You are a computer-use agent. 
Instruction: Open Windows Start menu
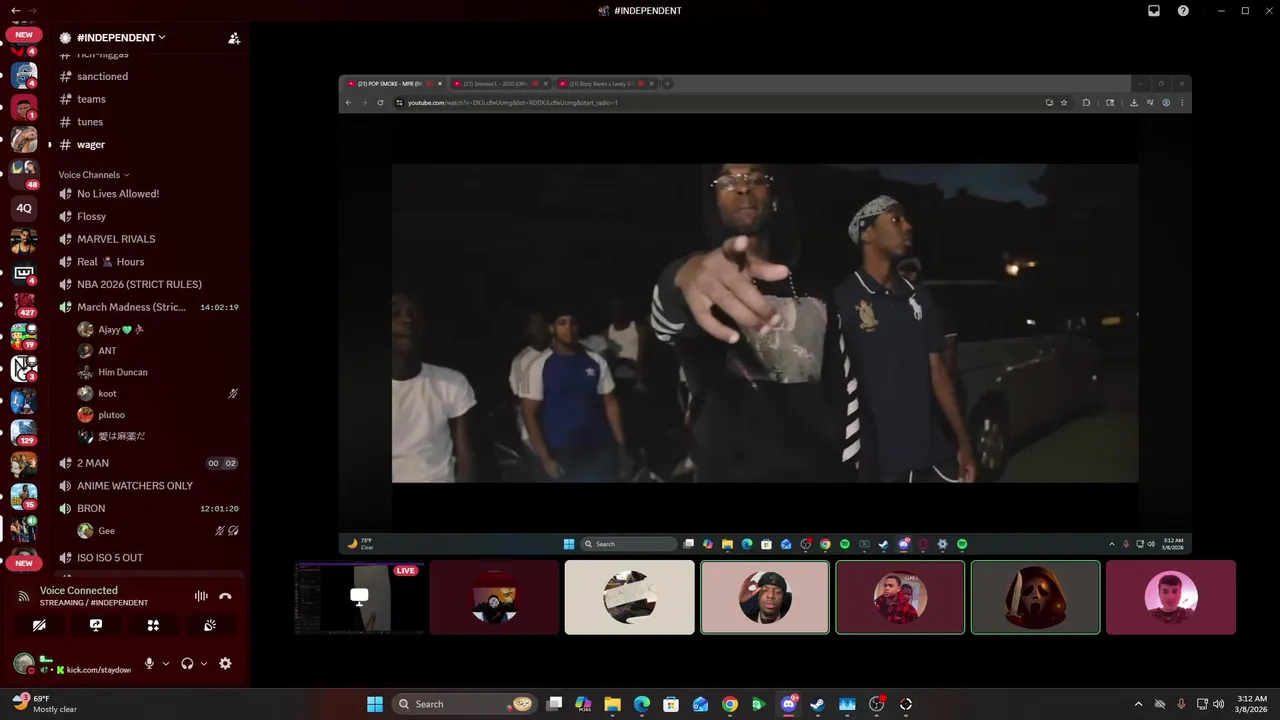pos(375,704)
